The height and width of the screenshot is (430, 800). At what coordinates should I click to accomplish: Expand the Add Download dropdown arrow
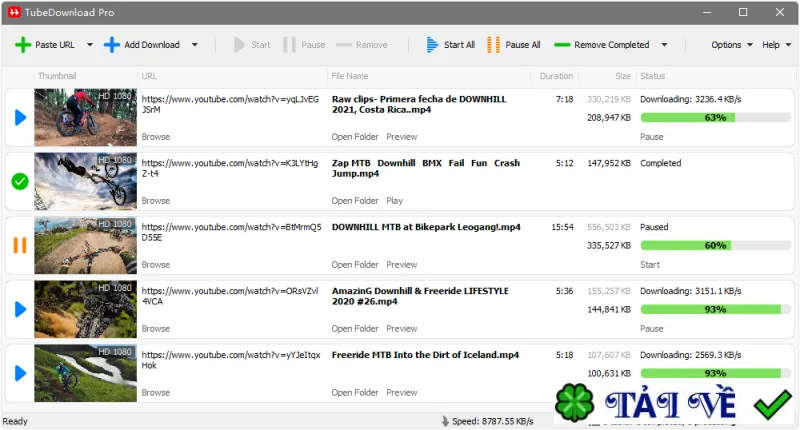pos(194,45)
